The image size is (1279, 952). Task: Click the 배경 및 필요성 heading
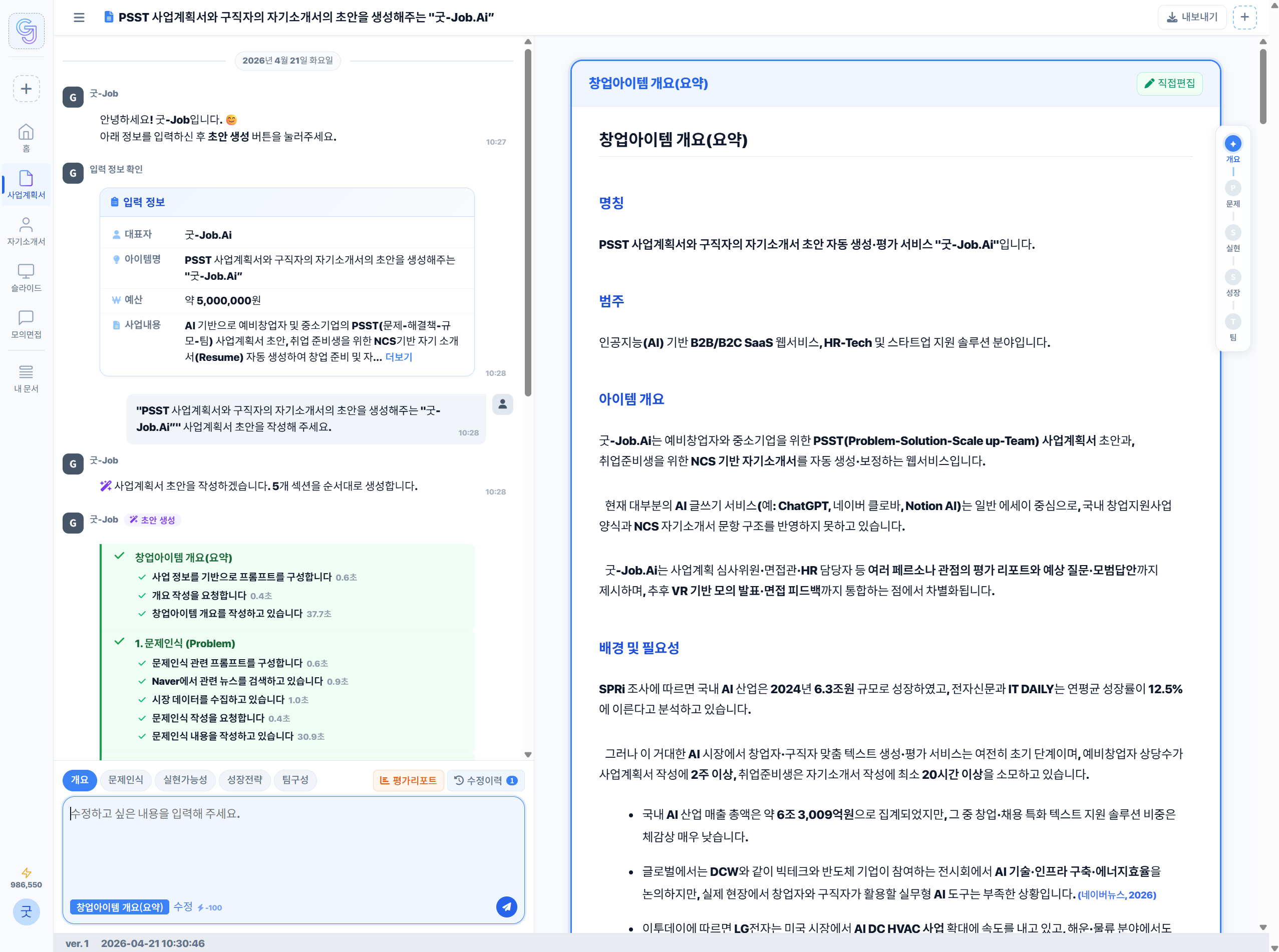coord(639,648)
